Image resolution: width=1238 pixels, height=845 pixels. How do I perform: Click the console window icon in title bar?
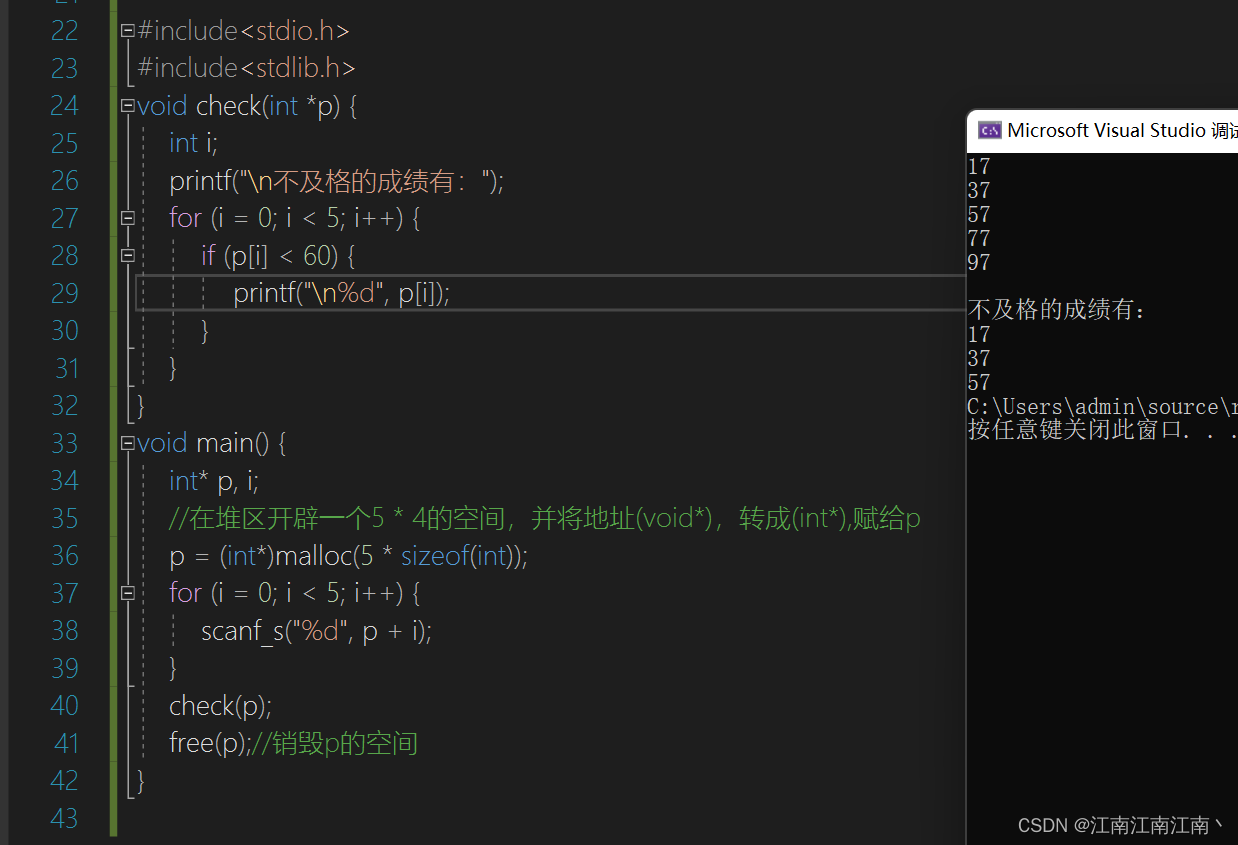[x=989, y=130]
